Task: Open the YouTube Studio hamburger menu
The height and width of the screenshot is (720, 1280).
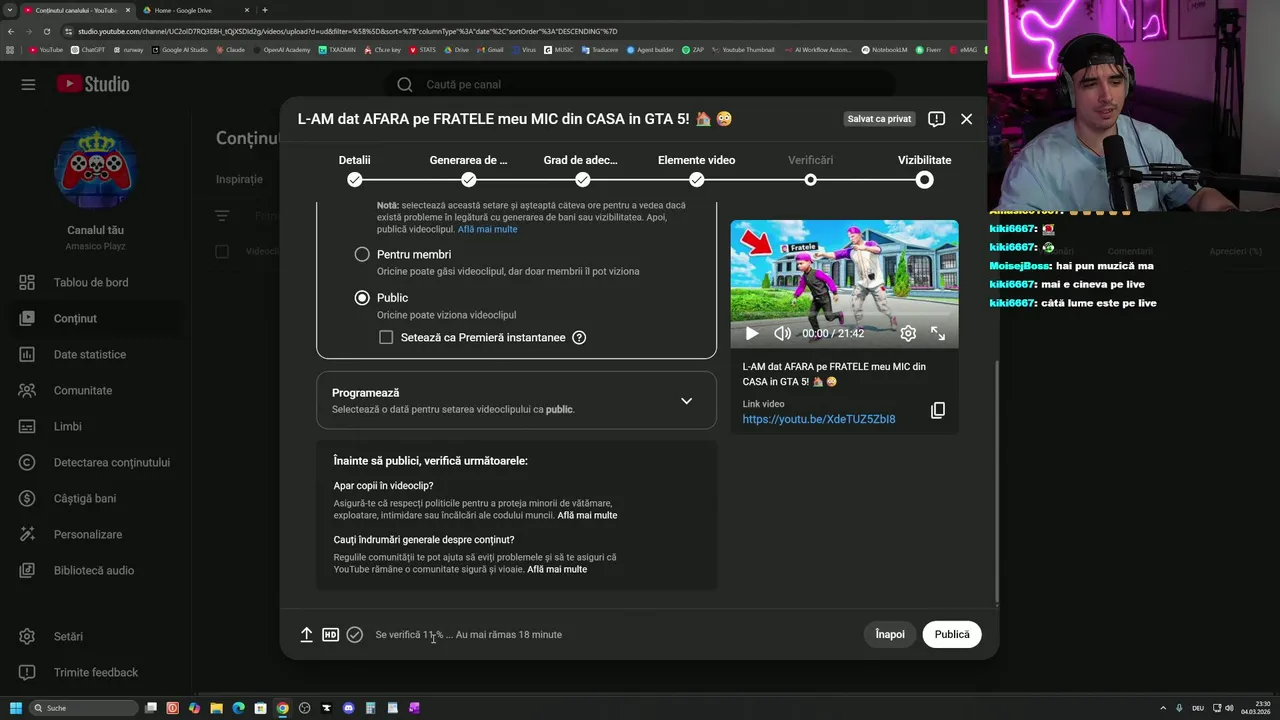Action: tap(28, 84)
